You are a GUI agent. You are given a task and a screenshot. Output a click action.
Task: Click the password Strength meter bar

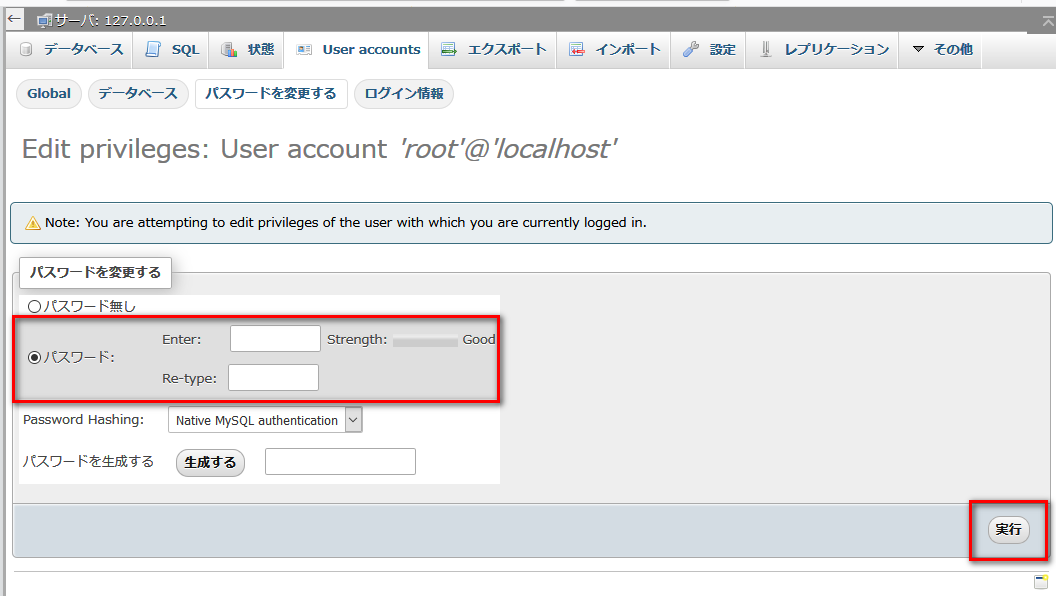coord(425,341)
